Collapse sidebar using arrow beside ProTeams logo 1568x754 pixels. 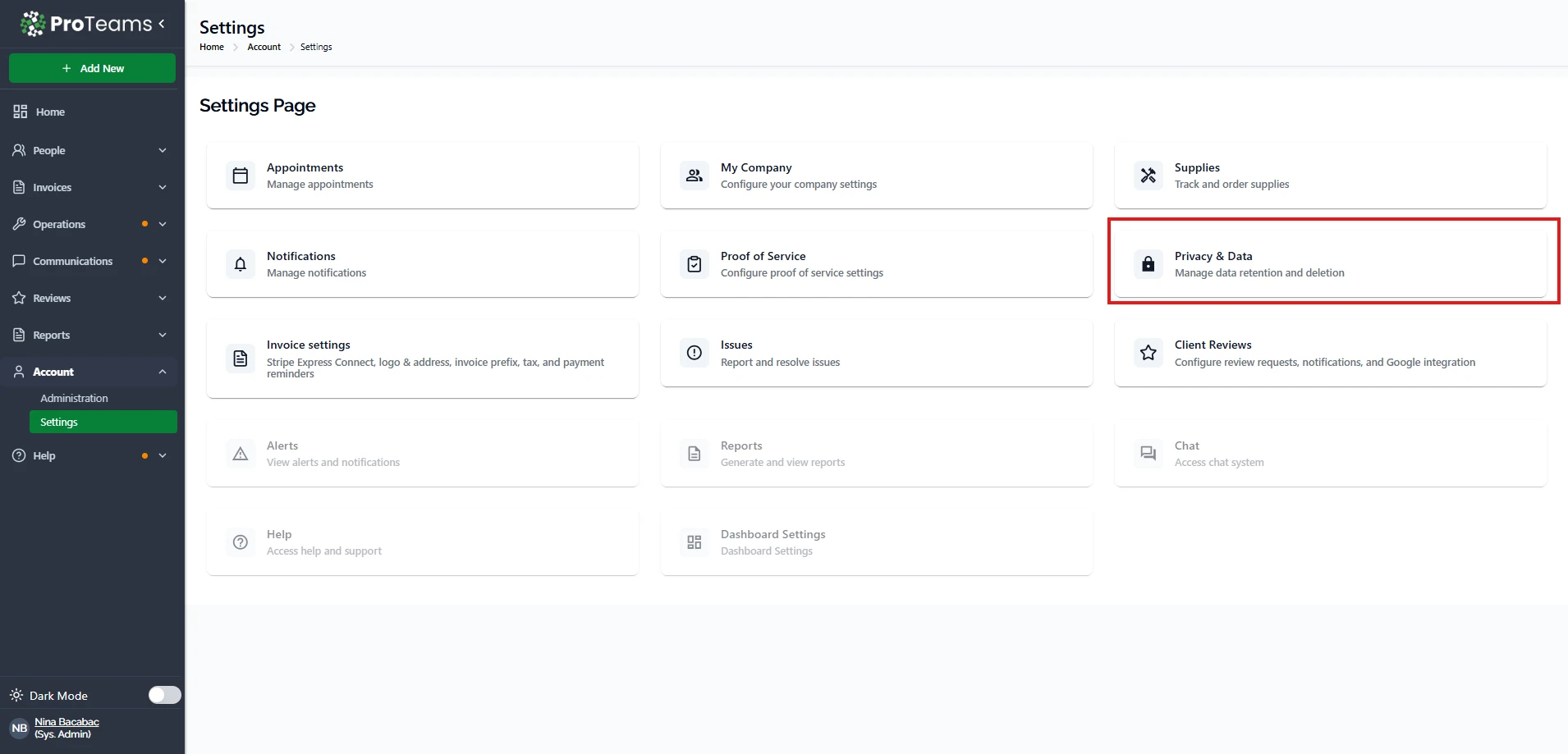tap(162, 24)
